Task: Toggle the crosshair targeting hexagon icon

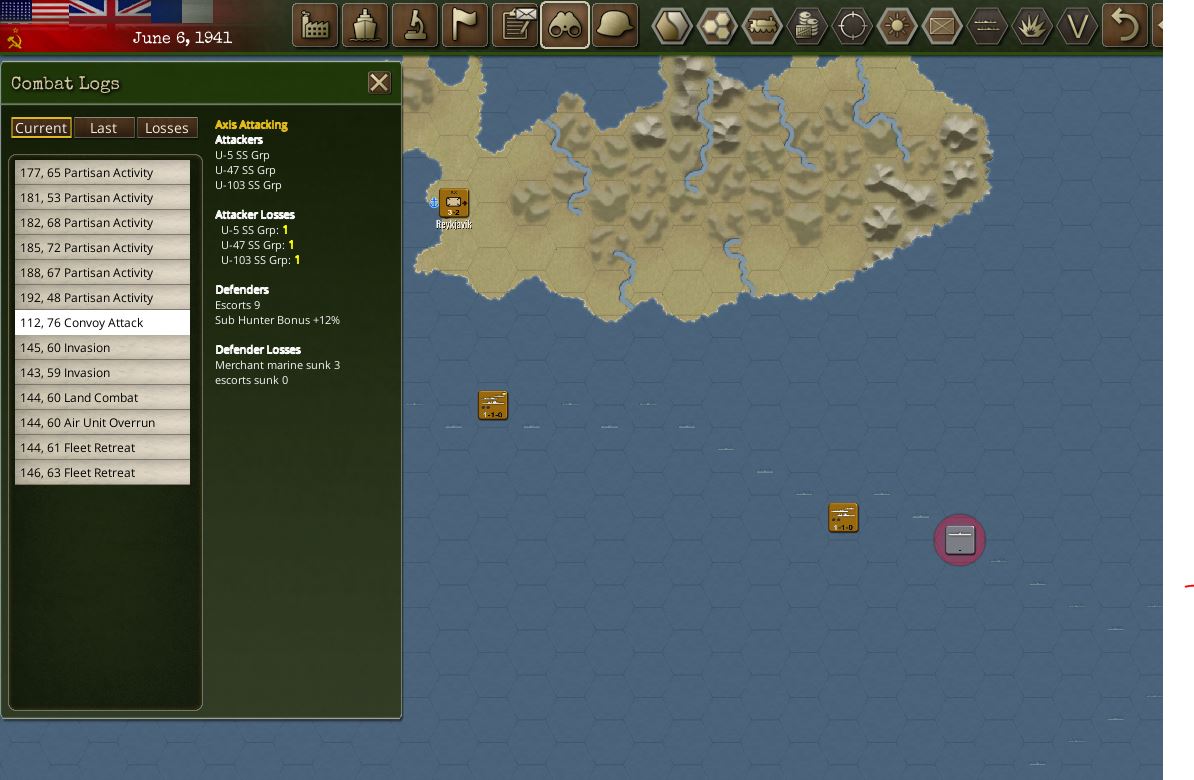Action: [x=851, y=27]
